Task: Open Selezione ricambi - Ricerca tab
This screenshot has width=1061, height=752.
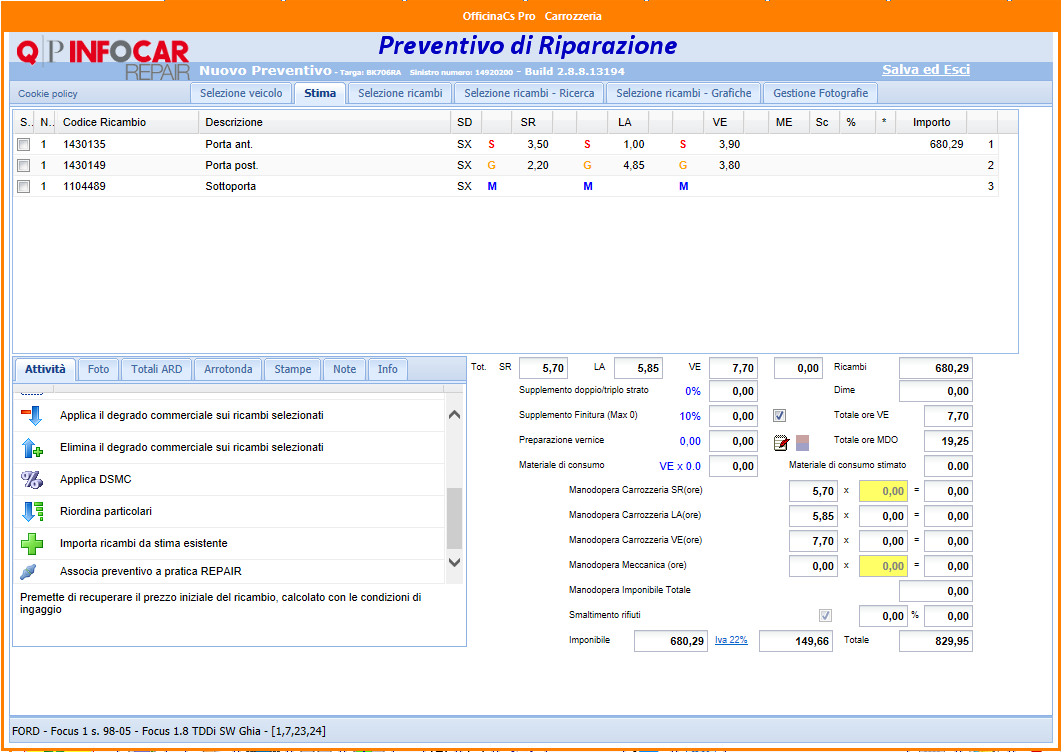Action: coord(529,93)
